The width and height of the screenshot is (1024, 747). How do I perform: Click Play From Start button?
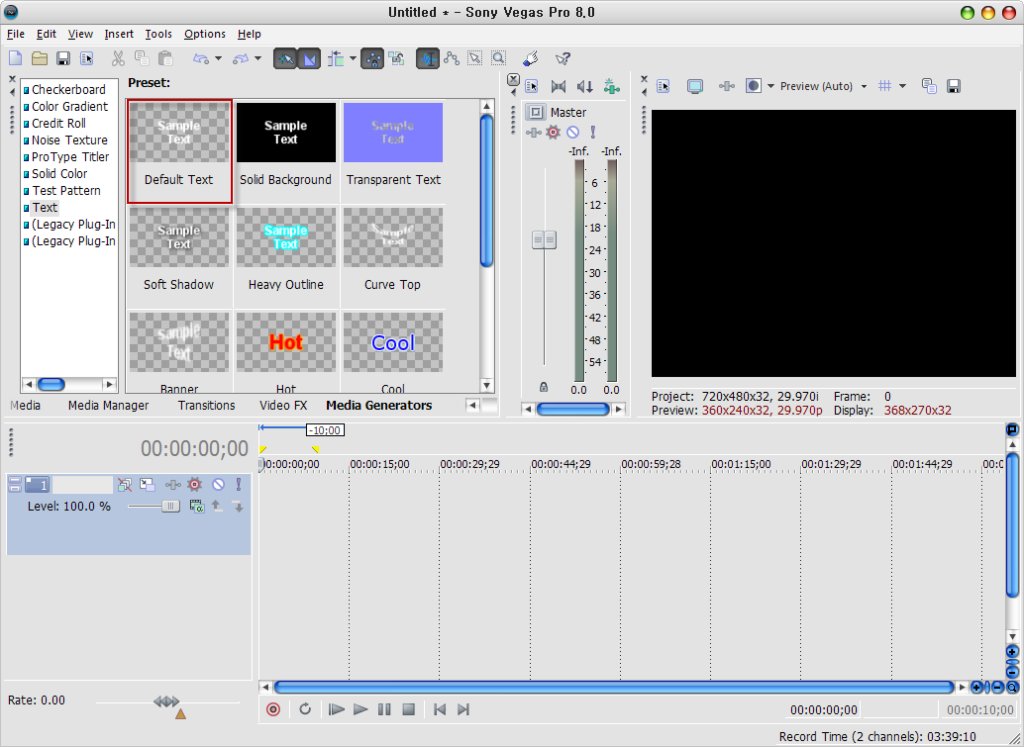336,709
